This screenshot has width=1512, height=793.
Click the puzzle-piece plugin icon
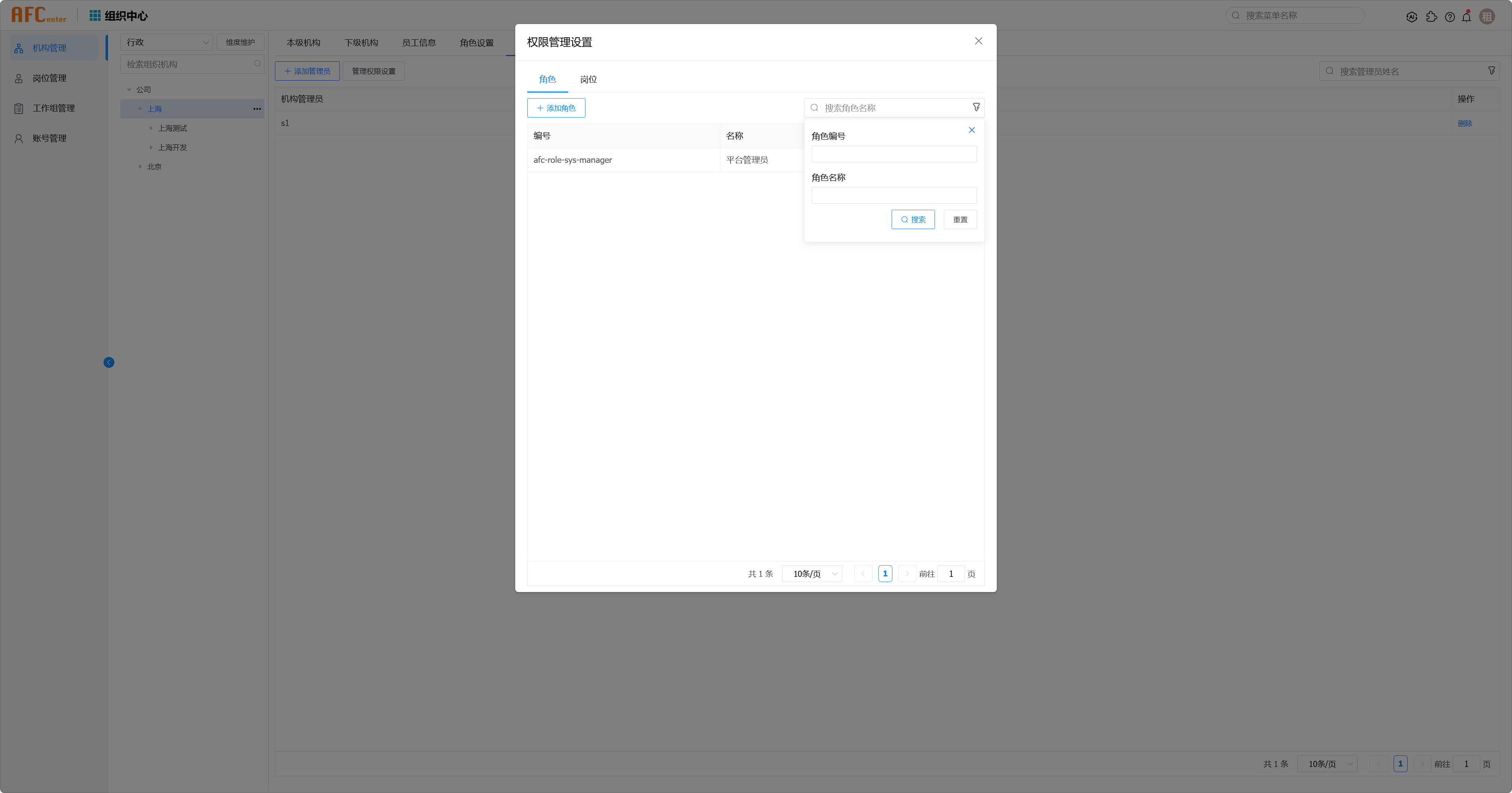[1432, 17]
